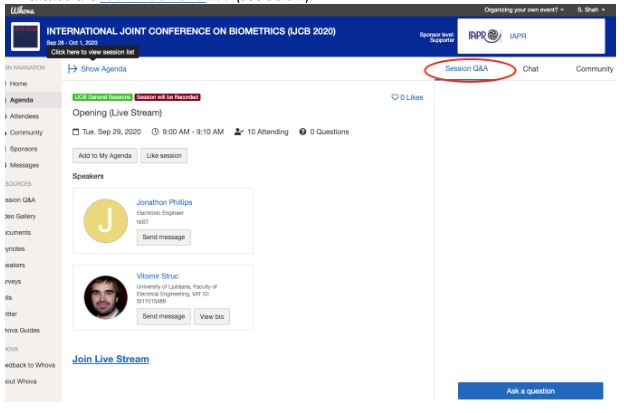
Task: Open Community in the sidebar
Action: (x=26, y=132)
